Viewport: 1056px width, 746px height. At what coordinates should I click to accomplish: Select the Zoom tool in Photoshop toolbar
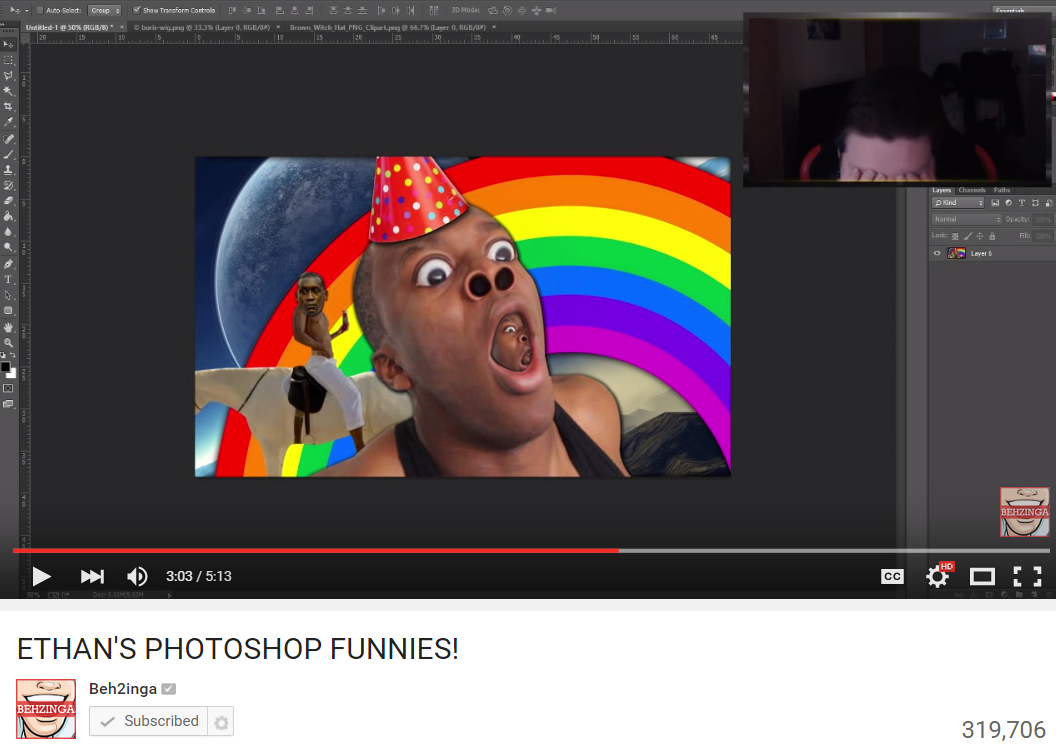click(x=8, y=343)
